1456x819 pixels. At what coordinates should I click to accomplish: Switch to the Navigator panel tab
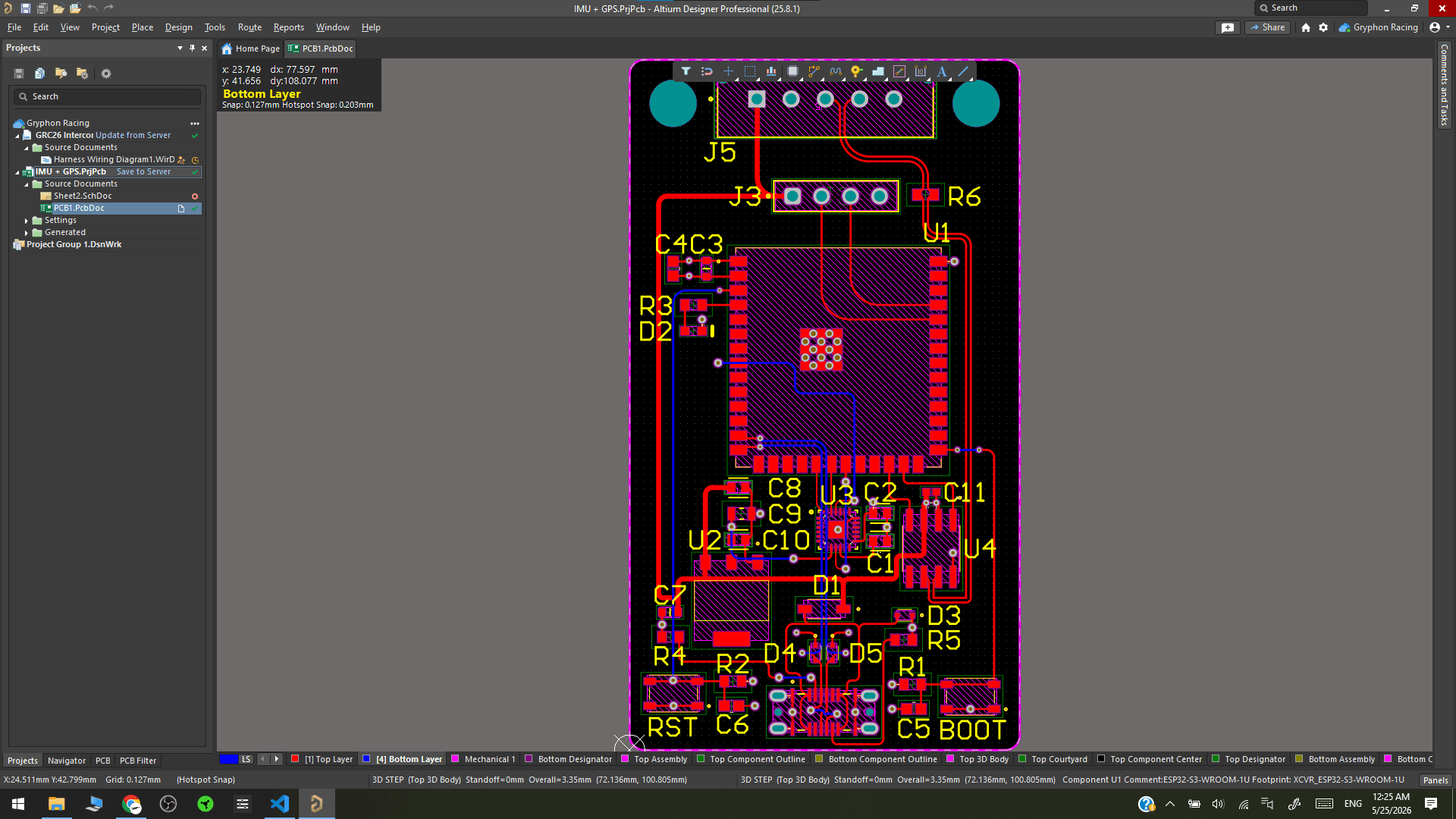67,761
